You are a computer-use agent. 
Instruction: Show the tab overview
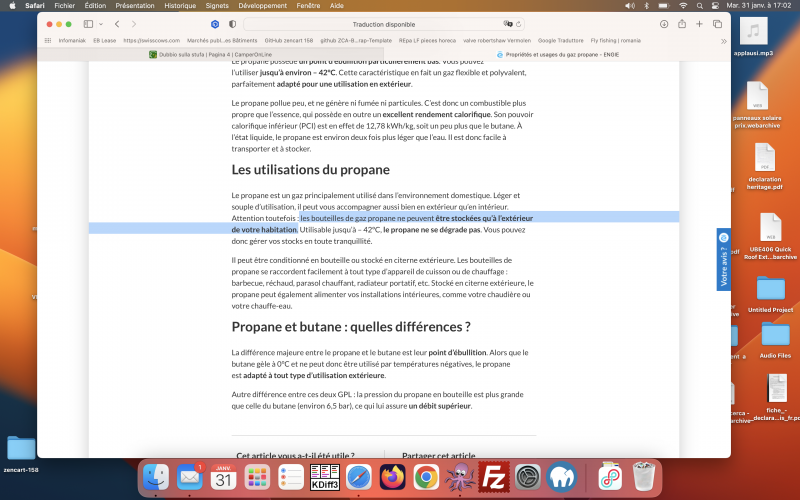coord(717,24)
